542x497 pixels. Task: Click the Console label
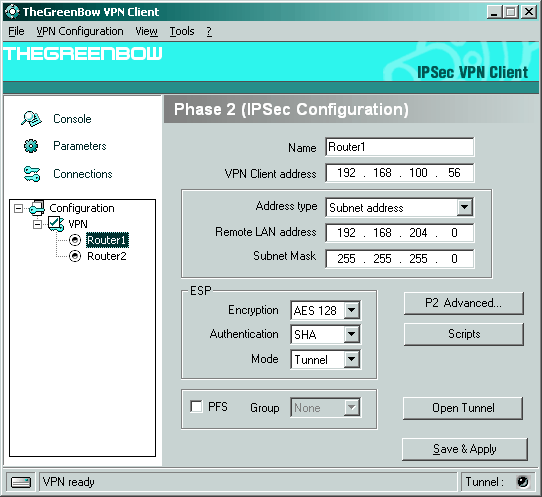(x=72, y=119)
